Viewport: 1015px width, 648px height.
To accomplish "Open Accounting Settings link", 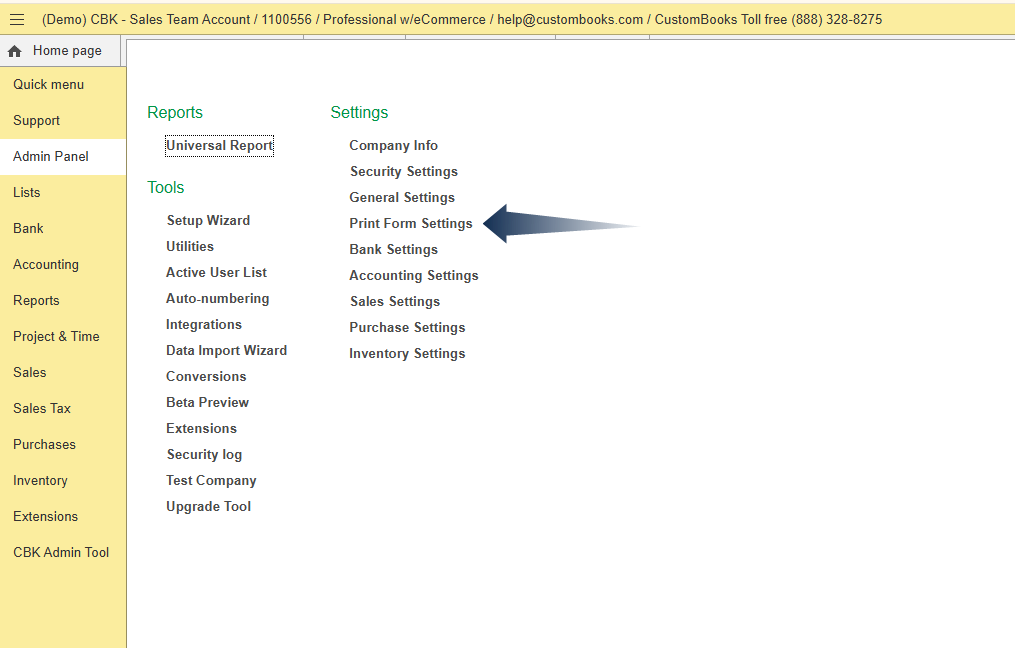I will pos(413,276).
